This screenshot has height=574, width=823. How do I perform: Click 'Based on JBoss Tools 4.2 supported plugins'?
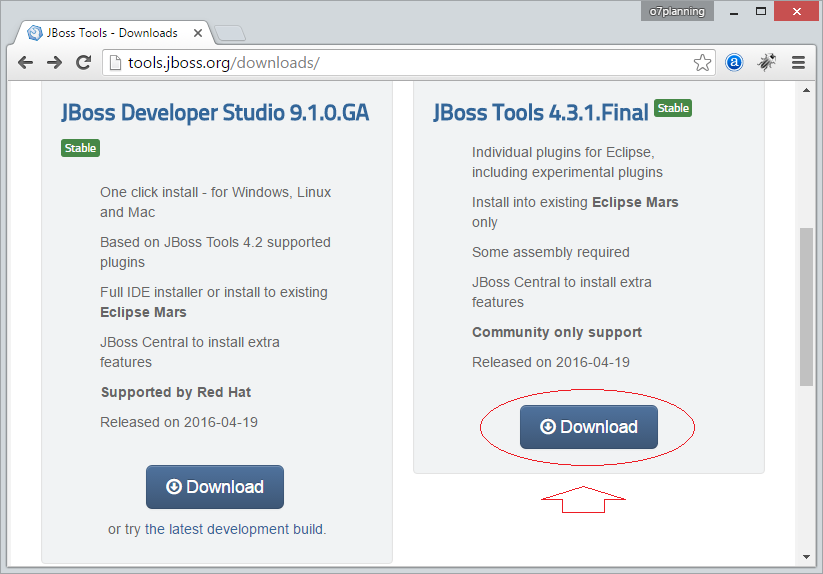[x=215, y=252]
